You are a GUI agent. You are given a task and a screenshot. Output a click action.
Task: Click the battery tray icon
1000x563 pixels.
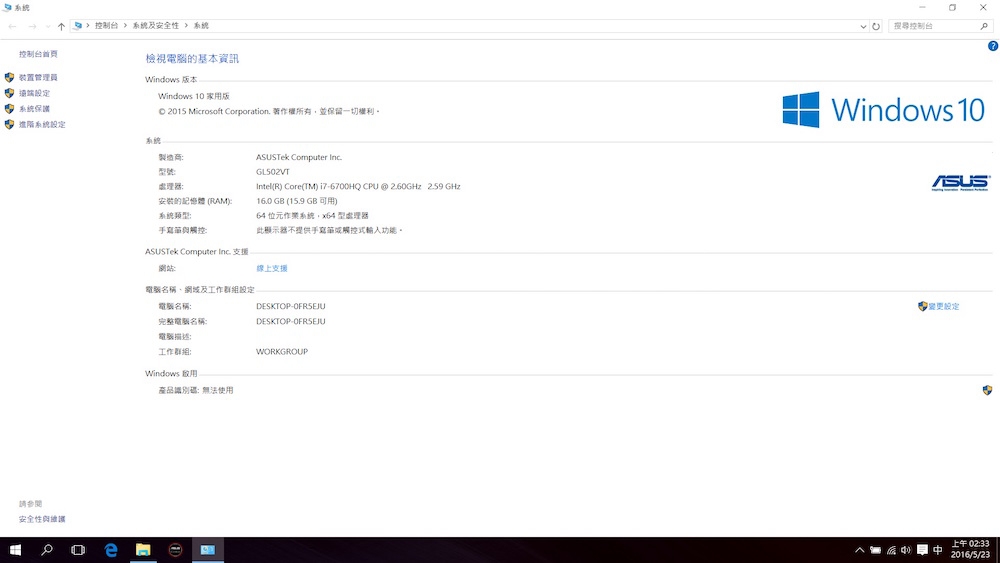coord(876,550)
